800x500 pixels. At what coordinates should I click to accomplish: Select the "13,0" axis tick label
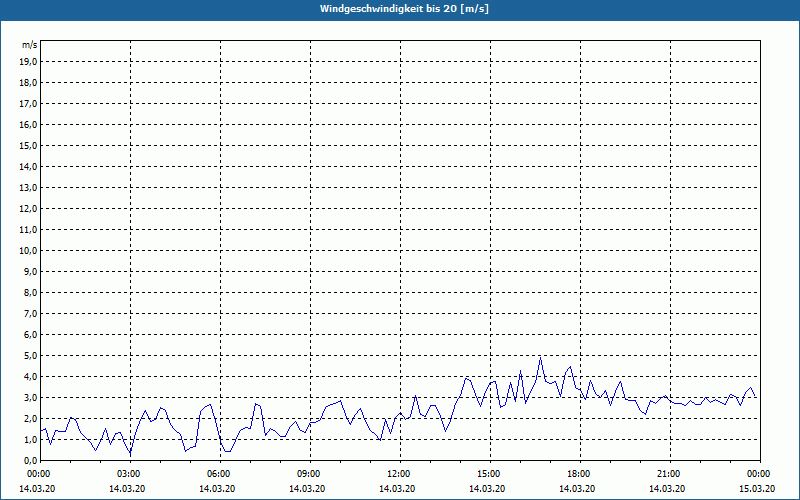(28, 188)
